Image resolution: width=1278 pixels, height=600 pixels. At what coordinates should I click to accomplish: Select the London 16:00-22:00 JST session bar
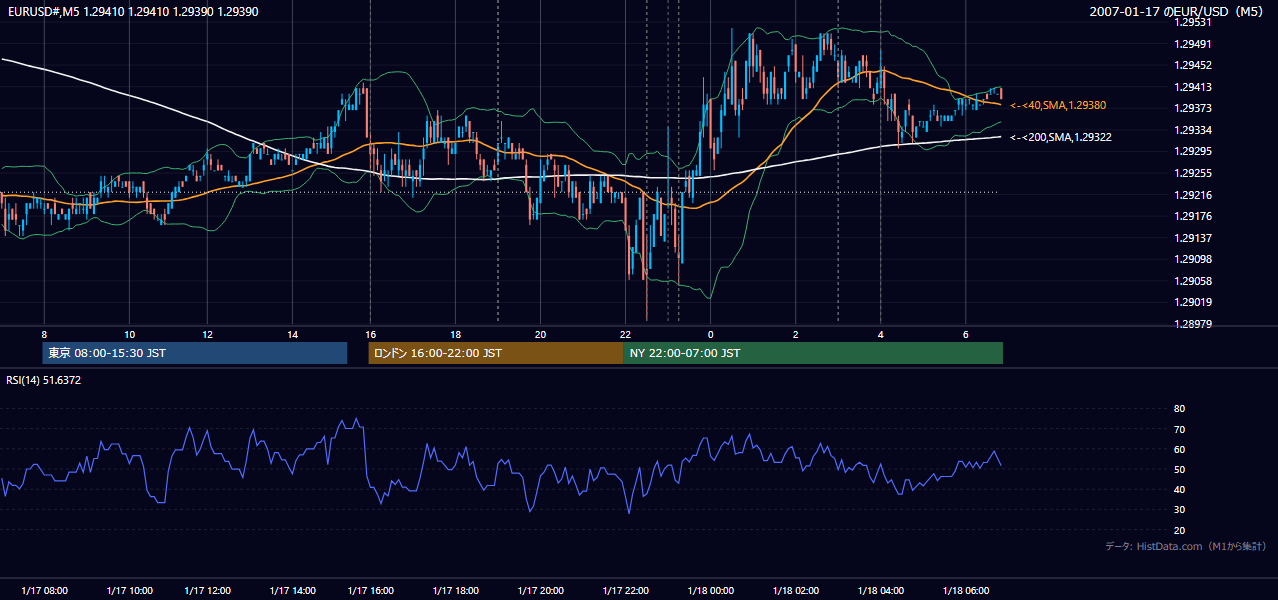coord(495,353)
